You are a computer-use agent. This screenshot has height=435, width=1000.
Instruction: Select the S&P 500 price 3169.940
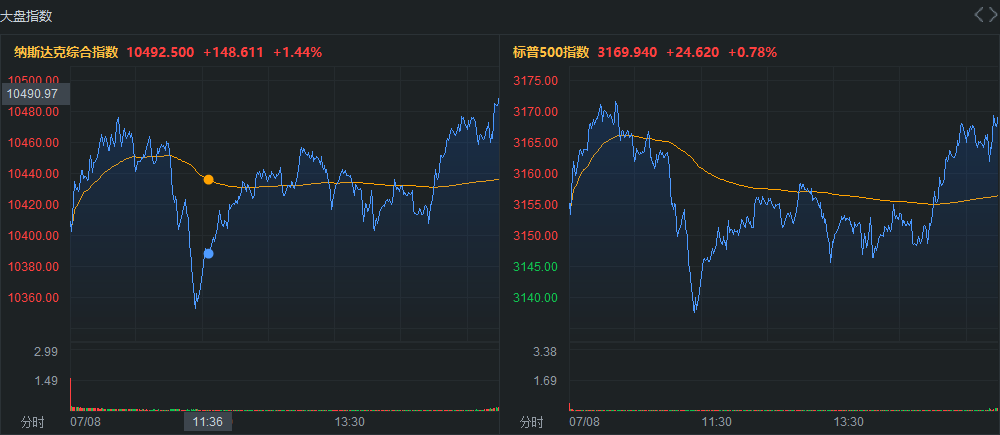[627, 52]
